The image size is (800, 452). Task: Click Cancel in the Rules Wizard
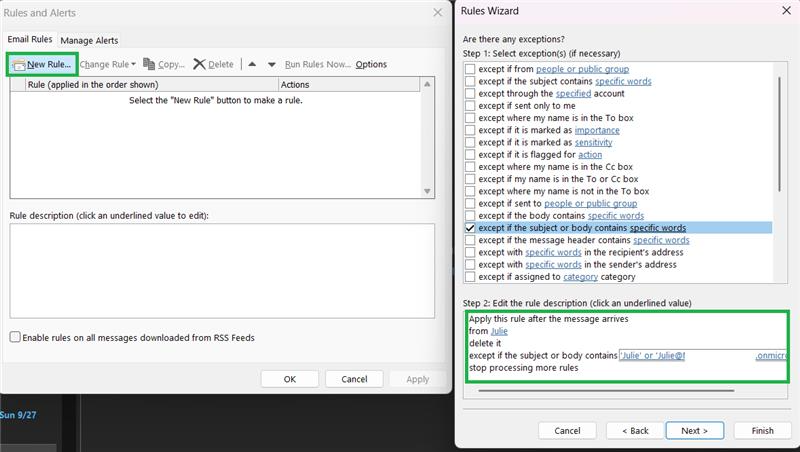click(567, 431)
